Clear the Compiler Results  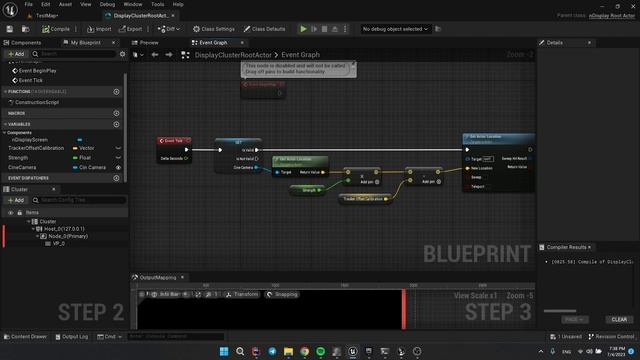619,320
